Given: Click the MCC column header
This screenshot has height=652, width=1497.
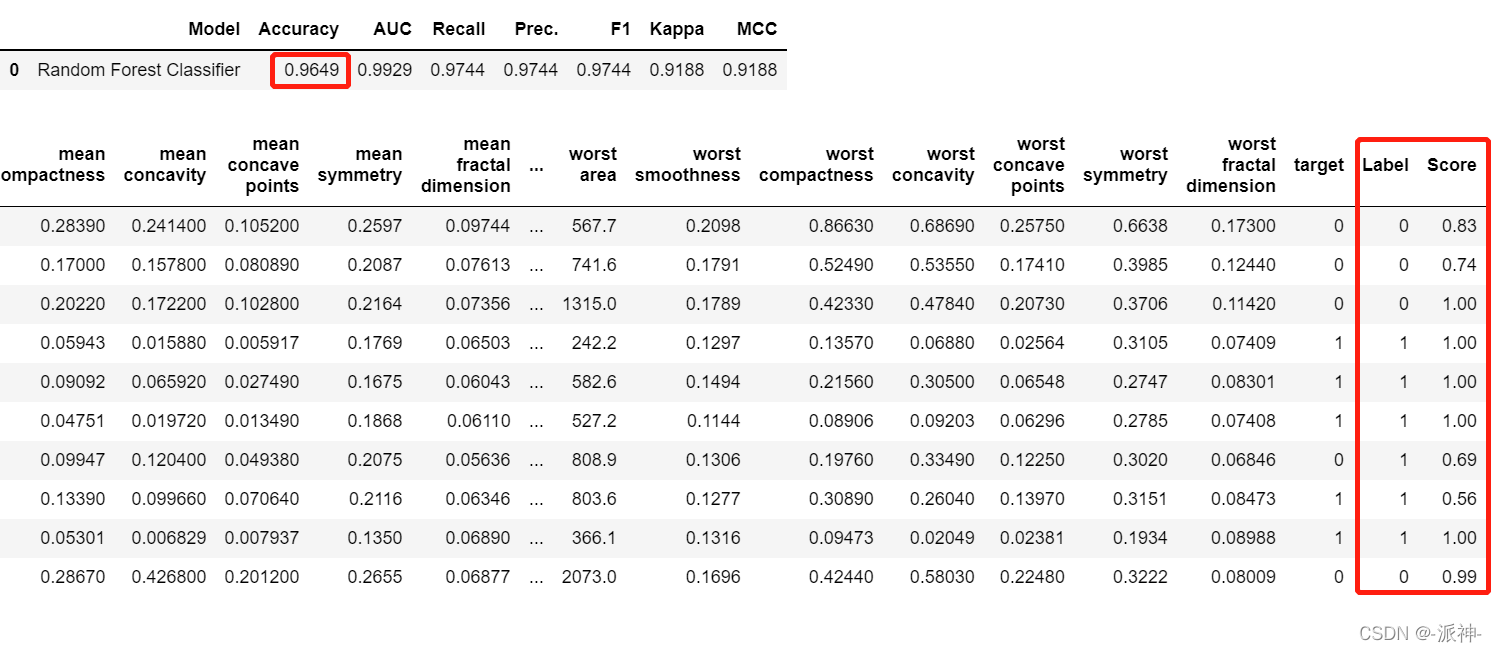Looking at the screenshot, I should (756, 29).
